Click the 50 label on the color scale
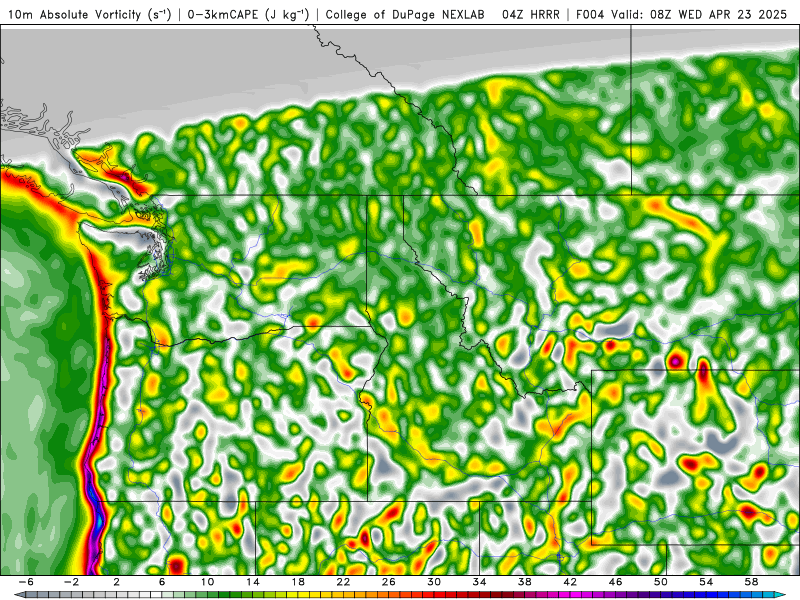This screenshot has width=800, height=600. [x=661, y=582]
